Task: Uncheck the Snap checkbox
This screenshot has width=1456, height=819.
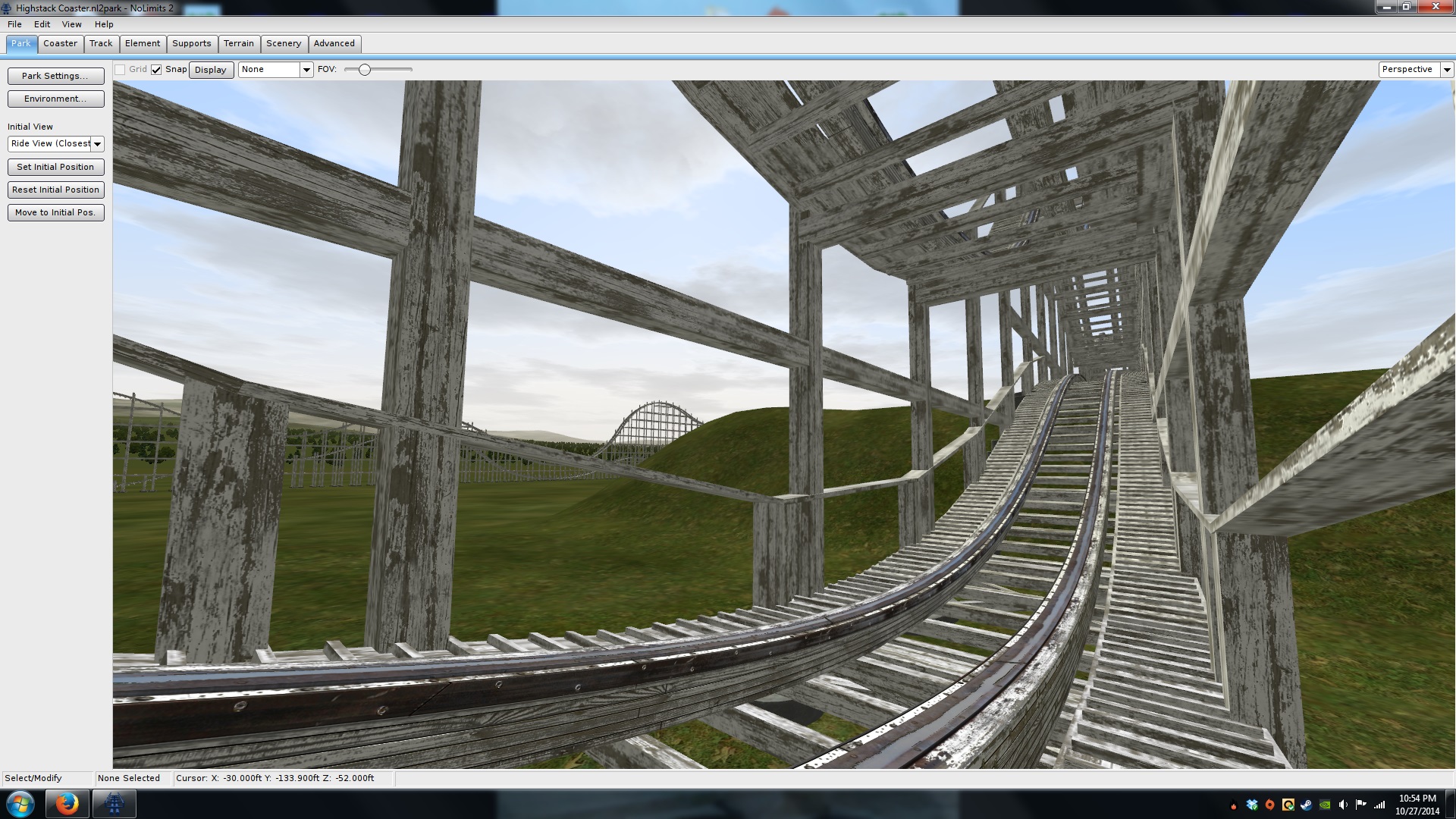Action: coord(156,70)
